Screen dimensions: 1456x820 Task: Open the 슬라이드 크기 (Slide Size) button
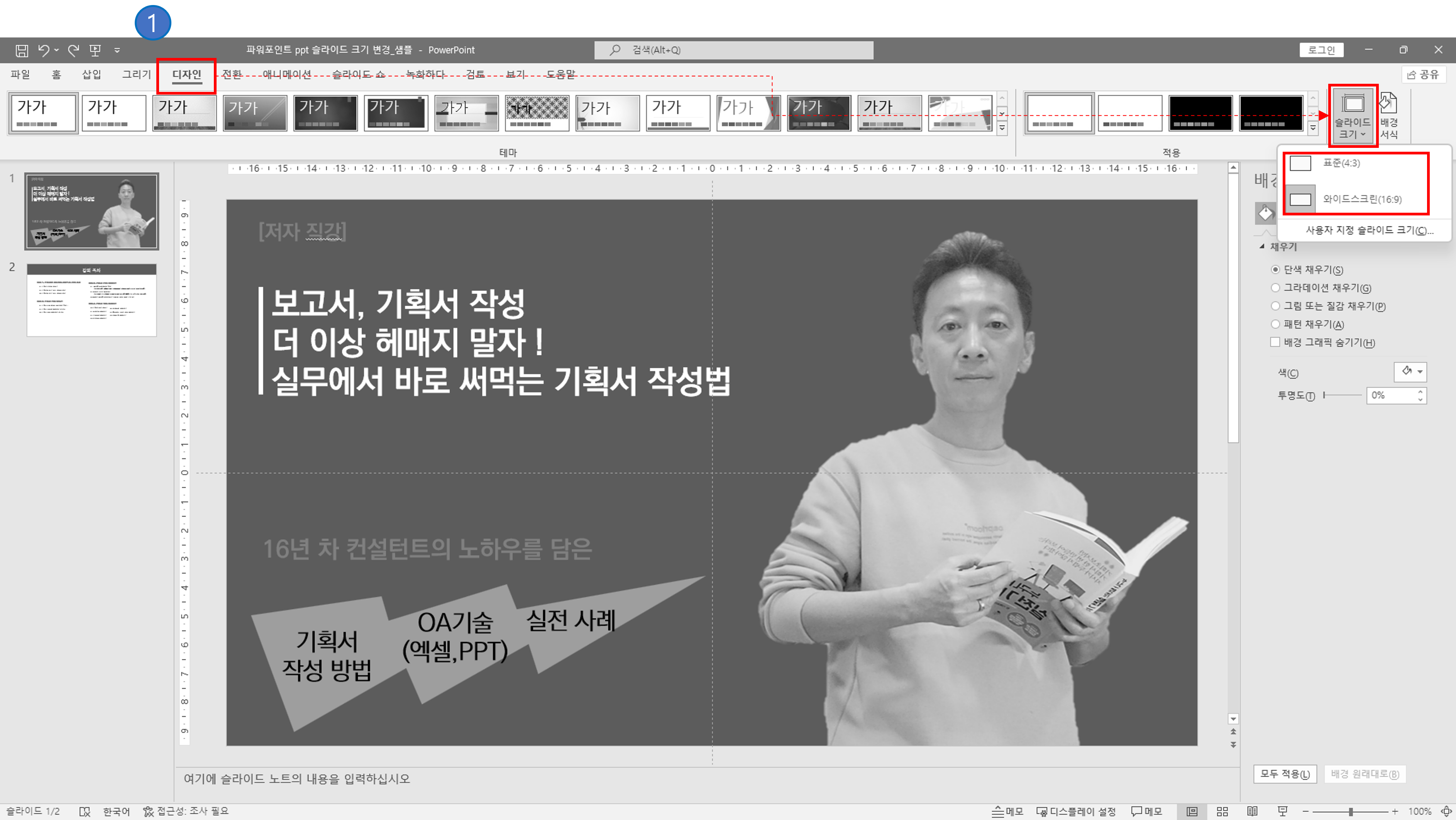point(1352,116)
